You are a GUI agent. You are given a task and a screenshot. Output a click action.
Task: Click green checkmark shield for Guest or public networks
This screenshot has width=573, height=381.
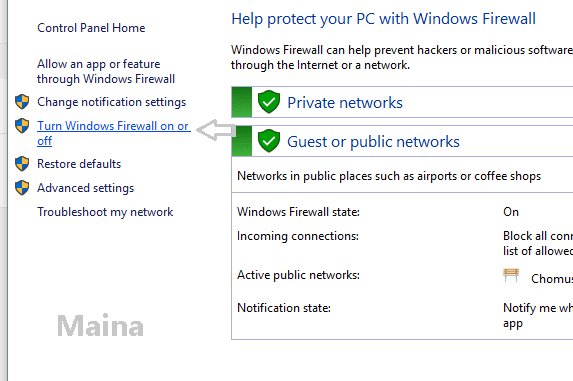(269, 141)
